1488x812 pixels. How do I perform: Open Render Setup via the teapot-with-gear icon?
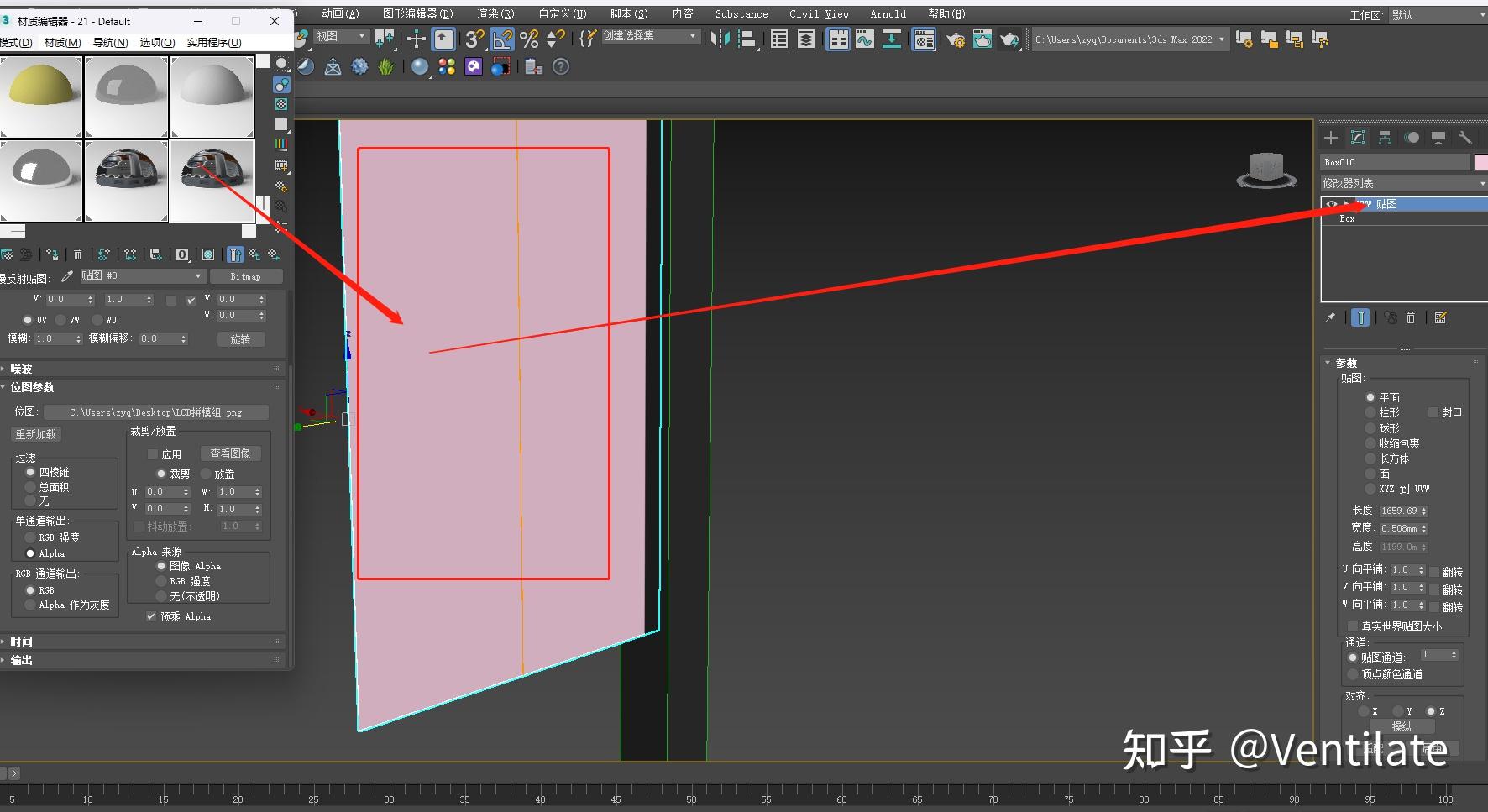(x=956, y=39)
